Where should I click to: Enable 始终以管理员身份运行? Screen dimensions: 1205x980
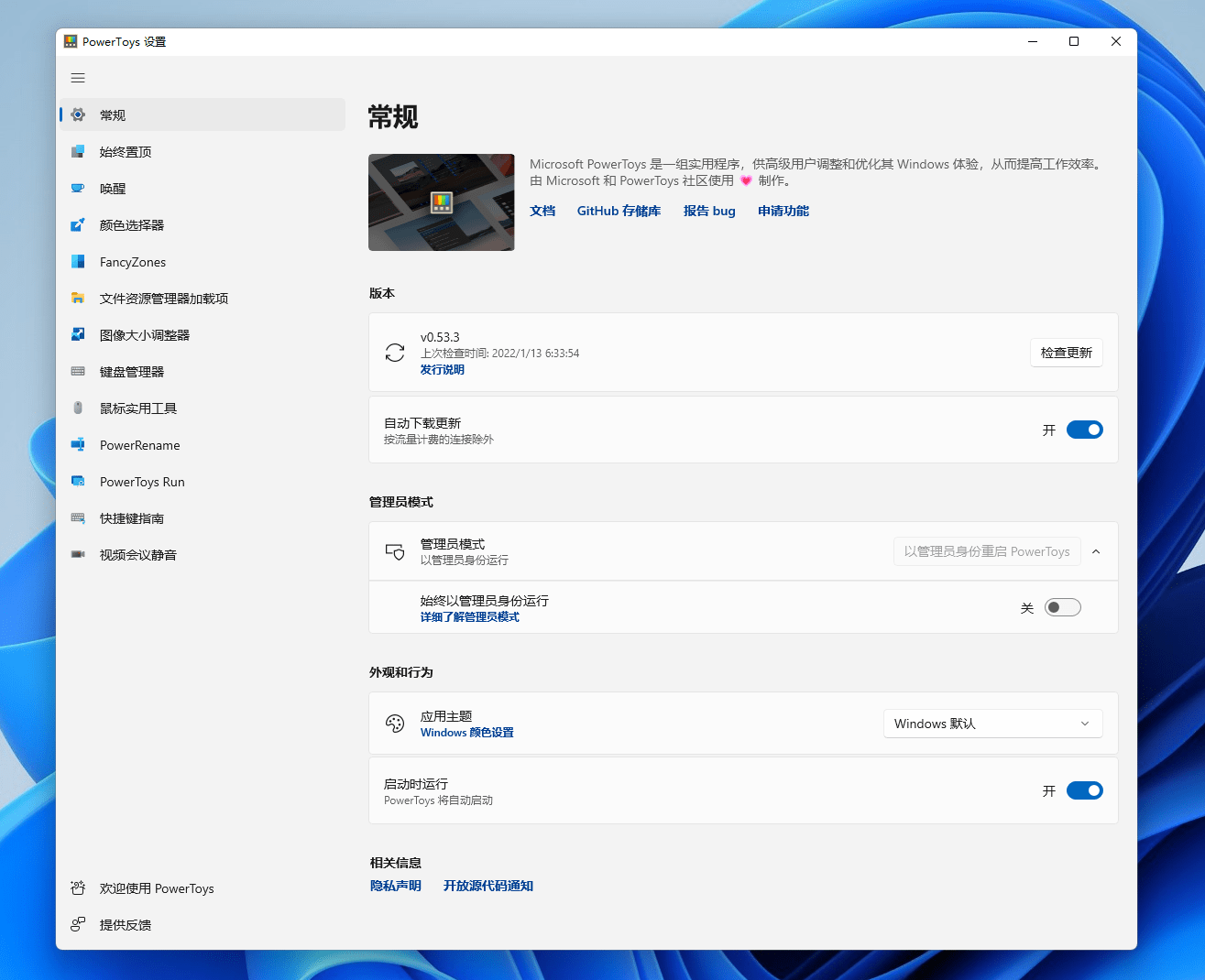point(1062,606)
